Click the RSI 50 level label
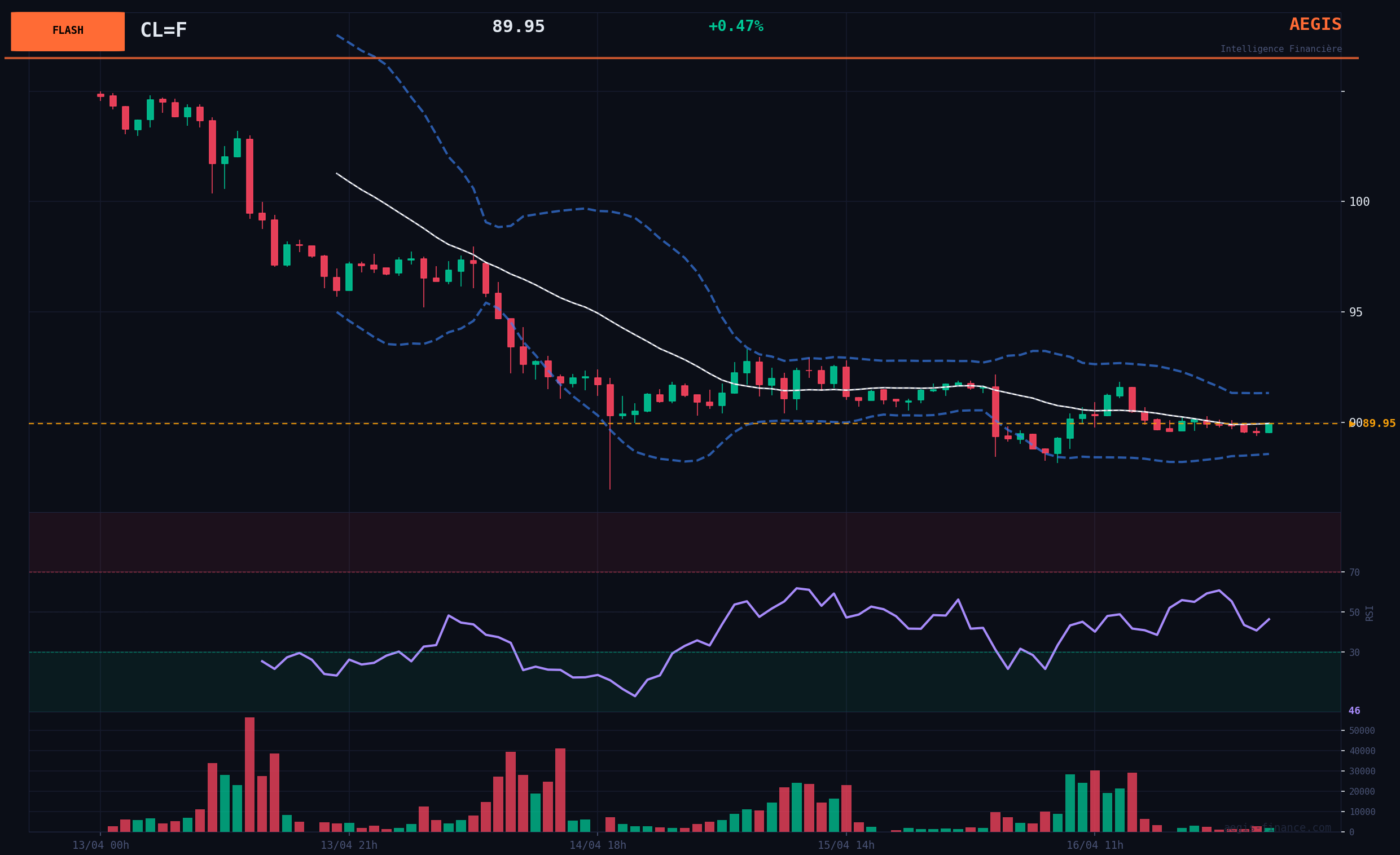 coord(1354,612)
